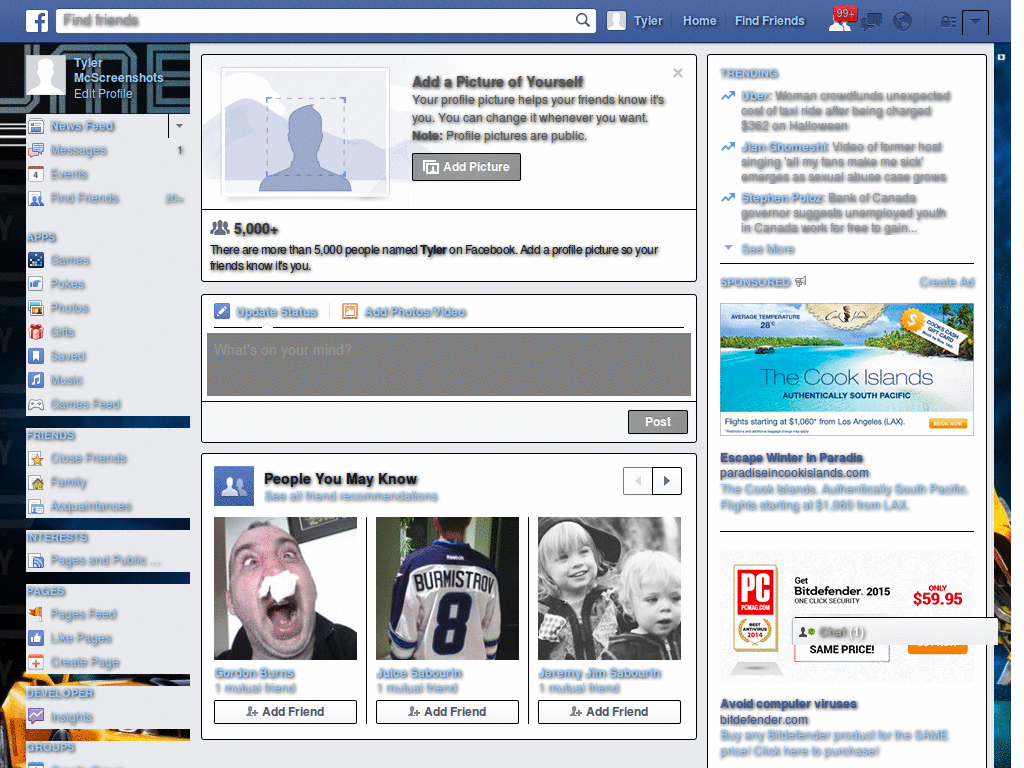Expand the News Feed options arrow

pyautogui.click(x=179, y=126)
